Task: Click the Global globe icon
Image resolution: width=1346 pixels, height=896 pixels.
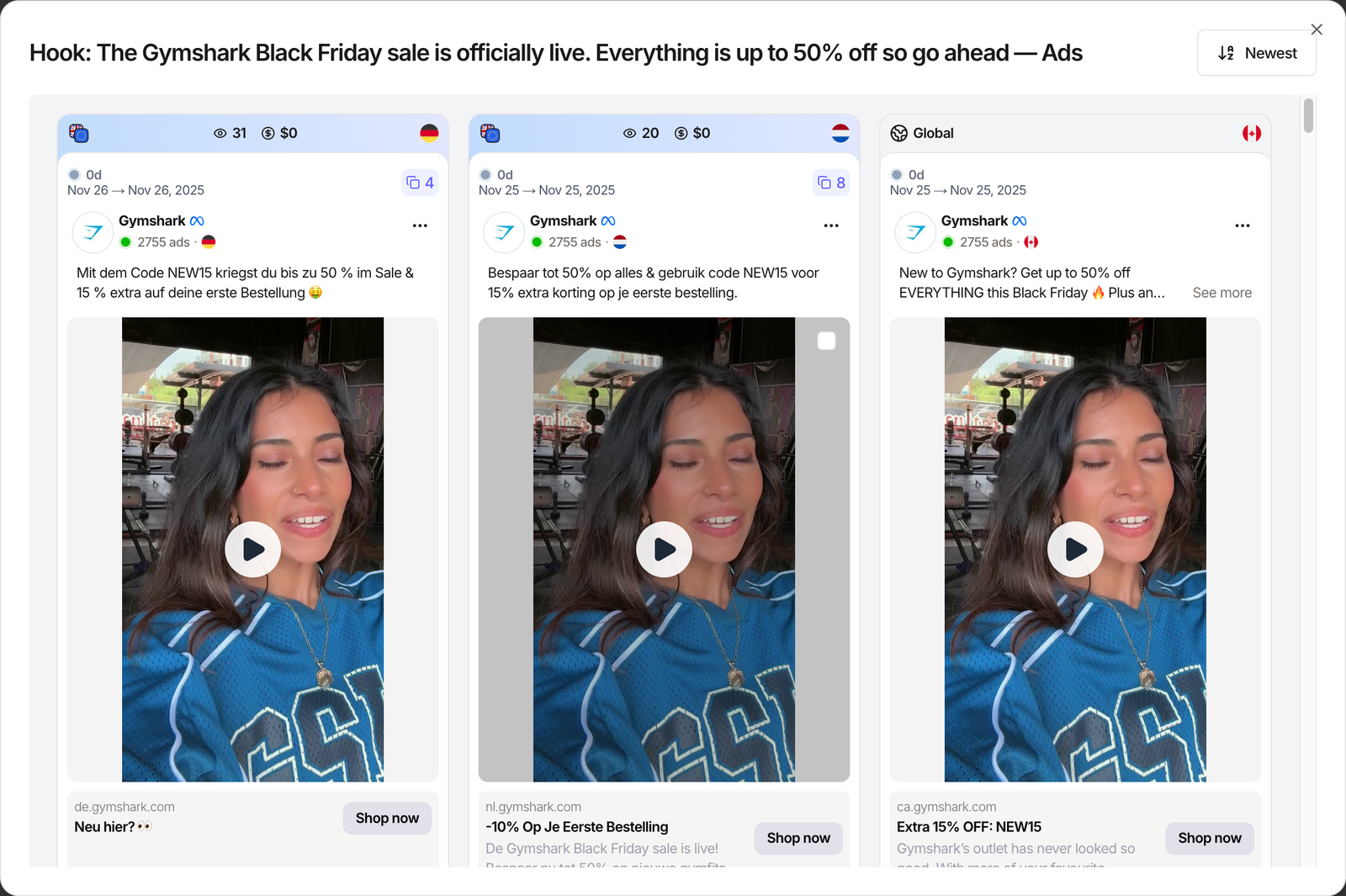Action: (899, 133)
